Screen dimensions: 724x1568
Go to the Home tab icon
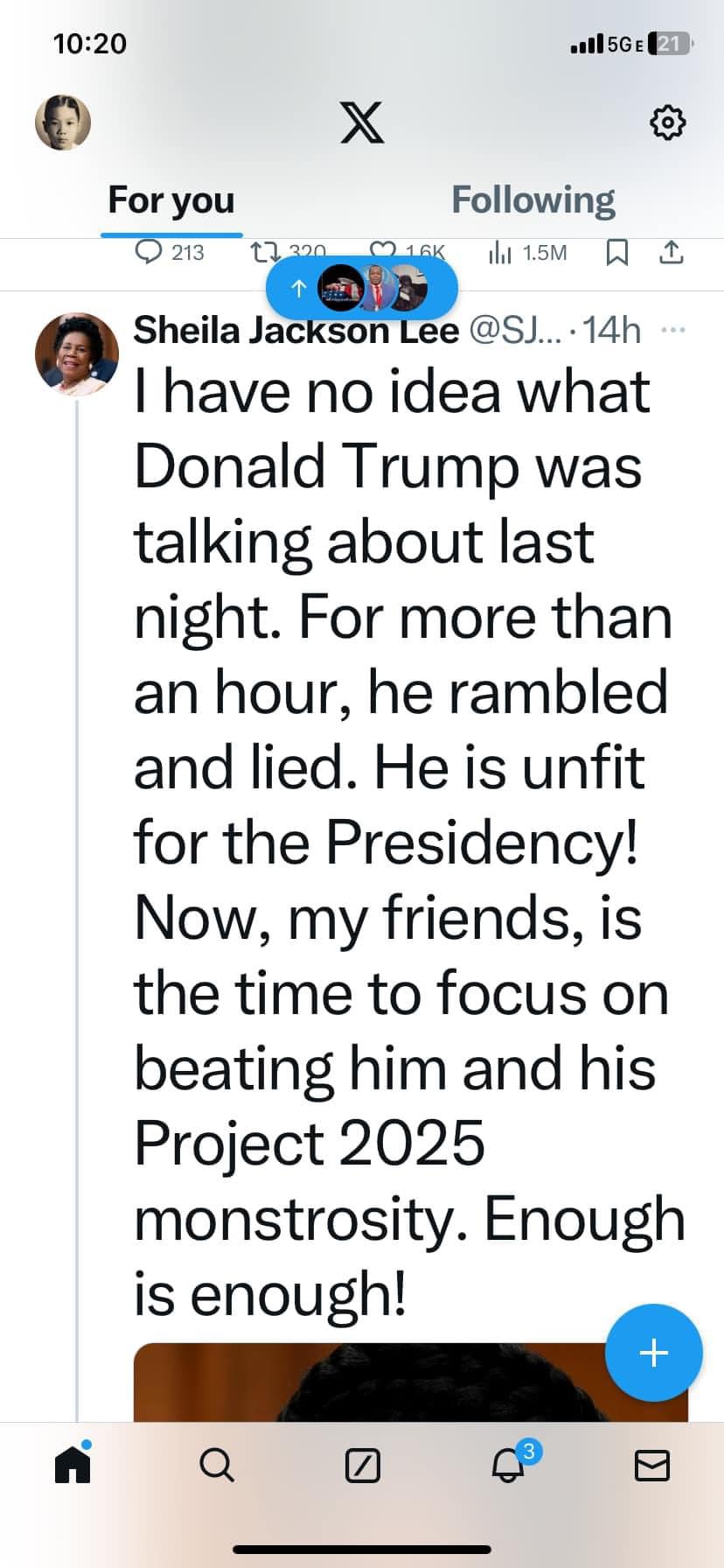73,1465
